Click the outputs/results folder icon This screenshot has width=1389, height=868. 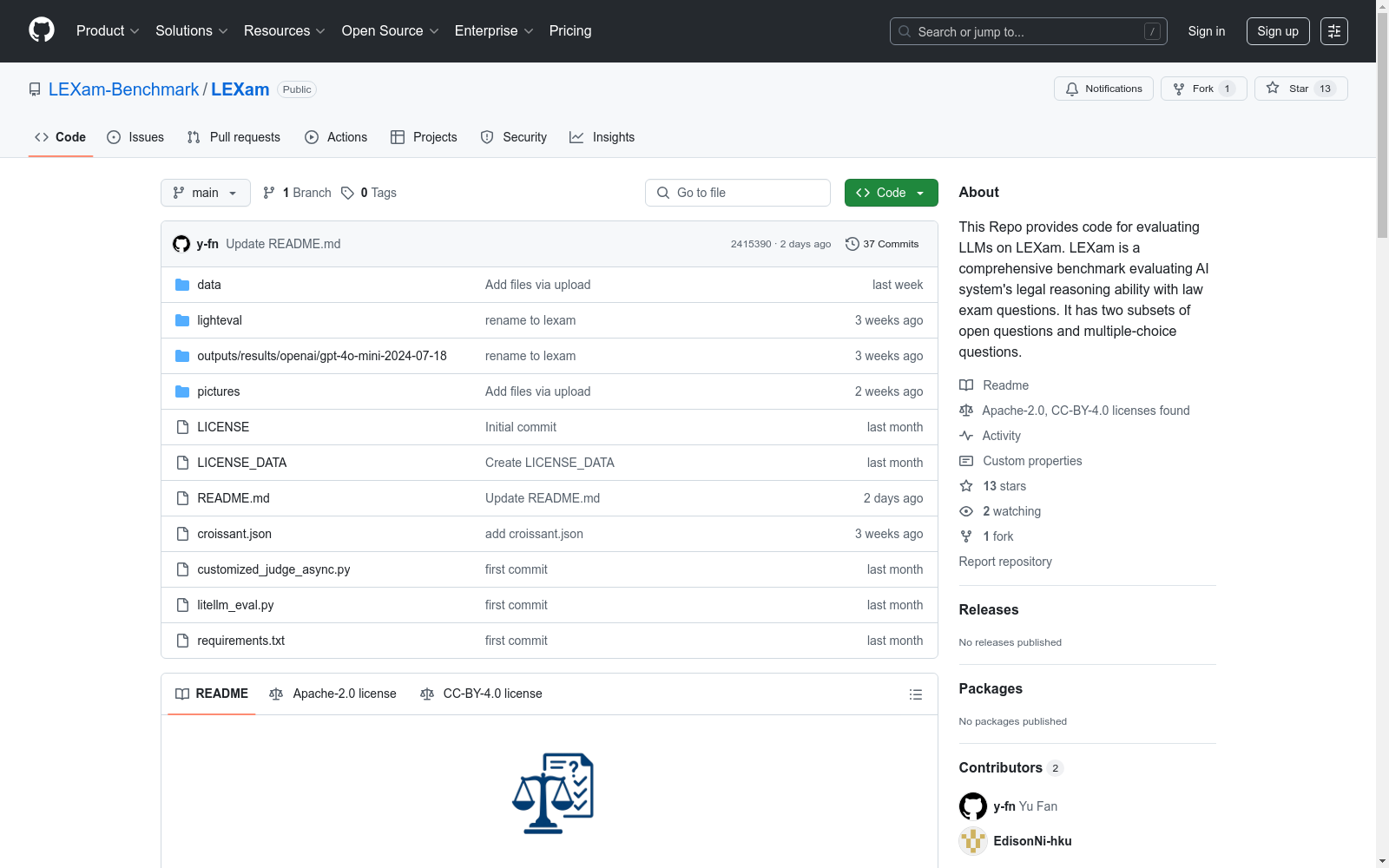(182, 356)
